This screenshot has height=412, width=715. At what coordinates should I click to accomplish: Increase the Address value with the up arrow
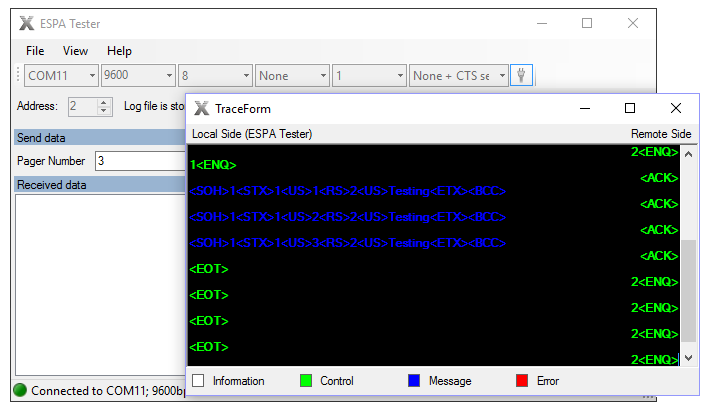pyautogui.click(x=104, y=103)
